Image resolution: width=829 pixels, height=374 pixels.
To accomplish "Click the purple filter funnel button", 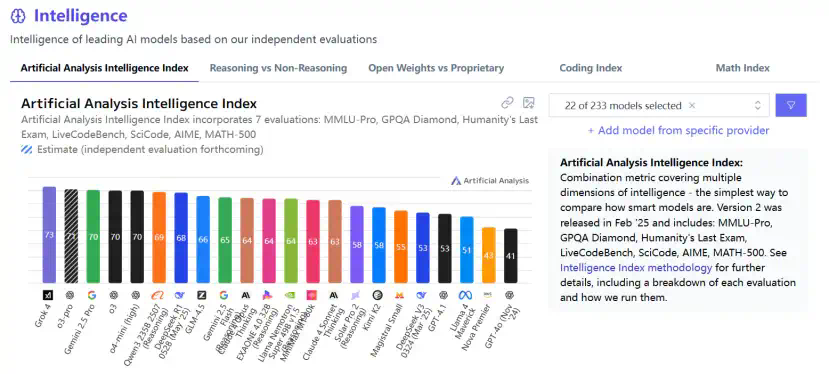I will [x=791, y=105].
